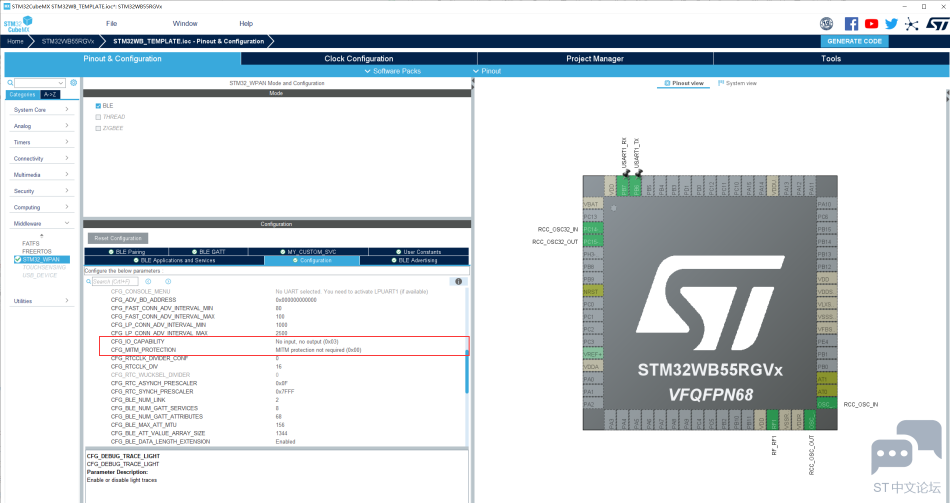Expand the System Core category
Screen dimensions: 950x503
(41, 110)
